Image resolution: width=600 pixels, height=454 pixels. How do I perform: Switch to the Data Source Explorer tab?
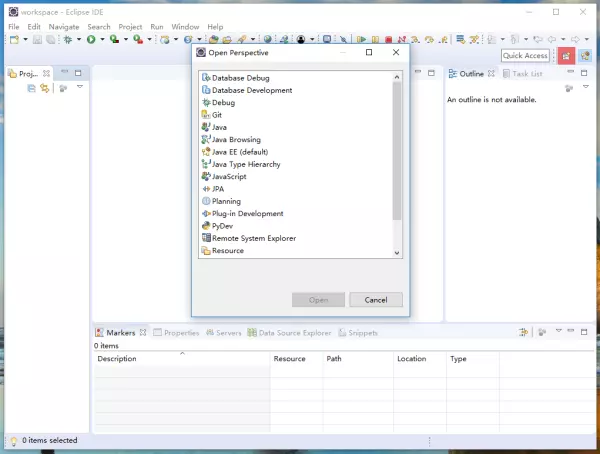pos(289,333)
